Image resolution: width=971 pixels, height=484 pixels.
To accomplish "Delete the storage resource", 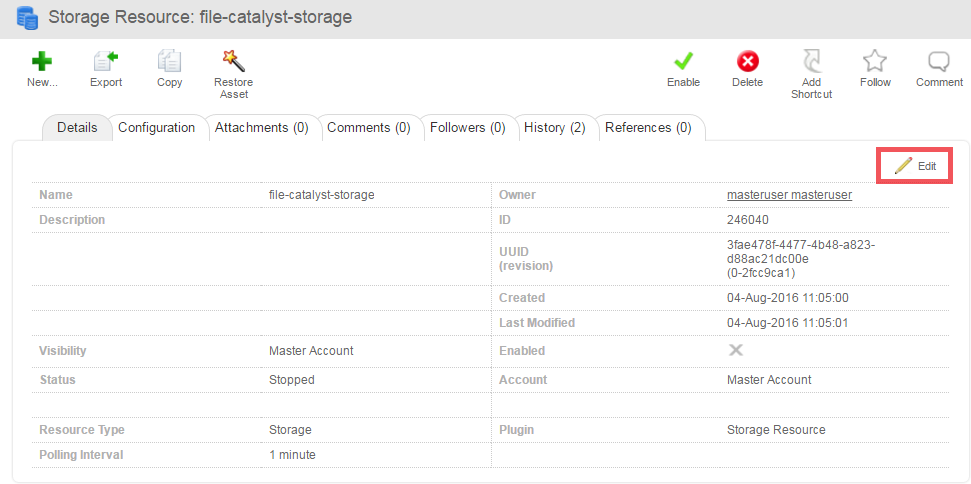I will [x=747, y=61].
